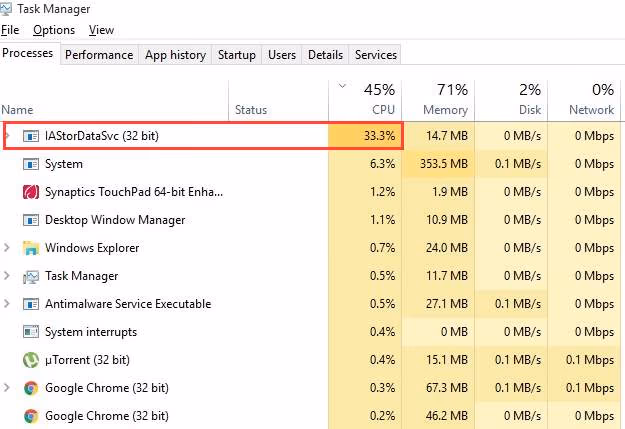
Task: Expand the Task Manager process entry
Action: tap(9, 276)
